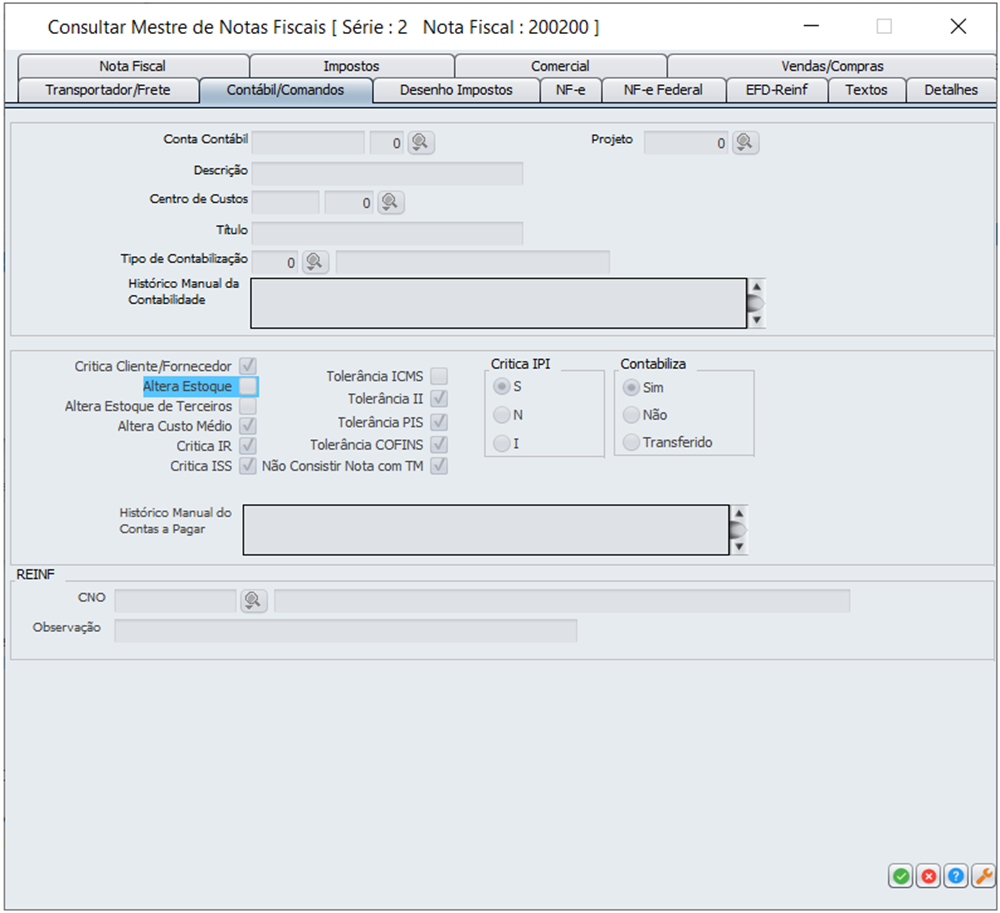Toggle Critica ISS checkbox
The image size is (1000, 913).
point(248,466)
